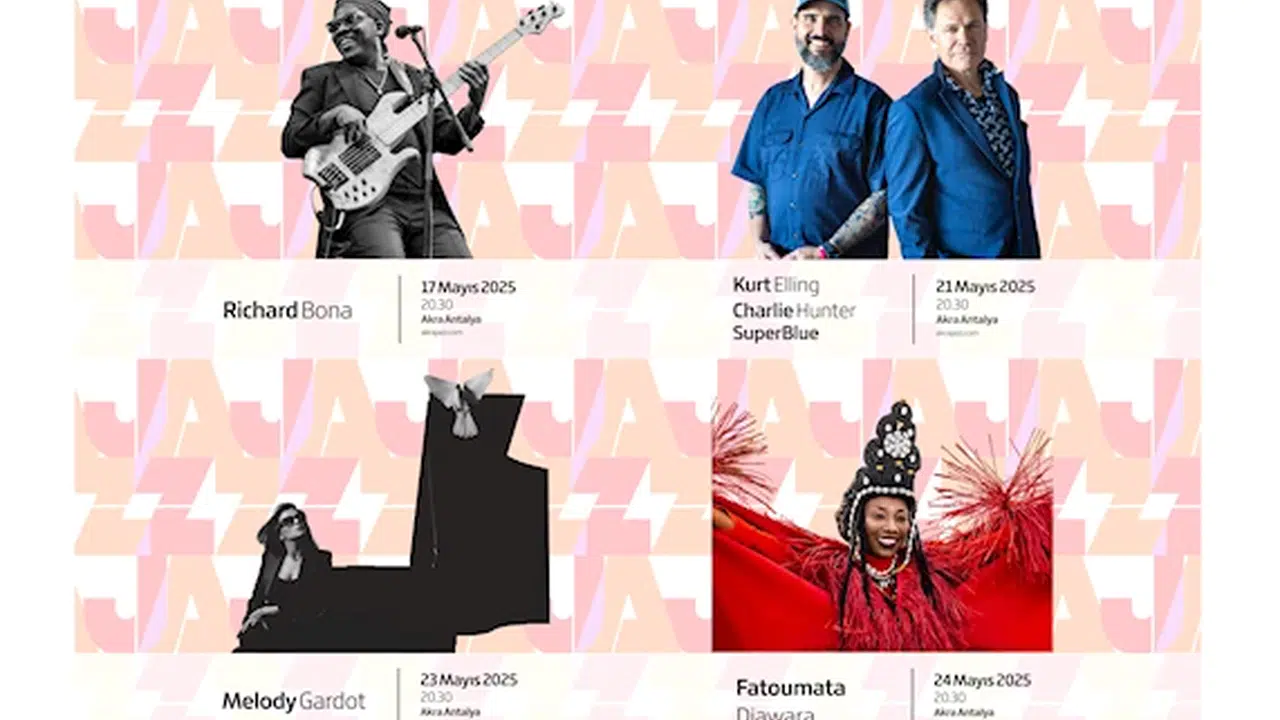Screen dimensions: 1280x720
Task: Click the SuperBlue label
Action: point(775,333)
